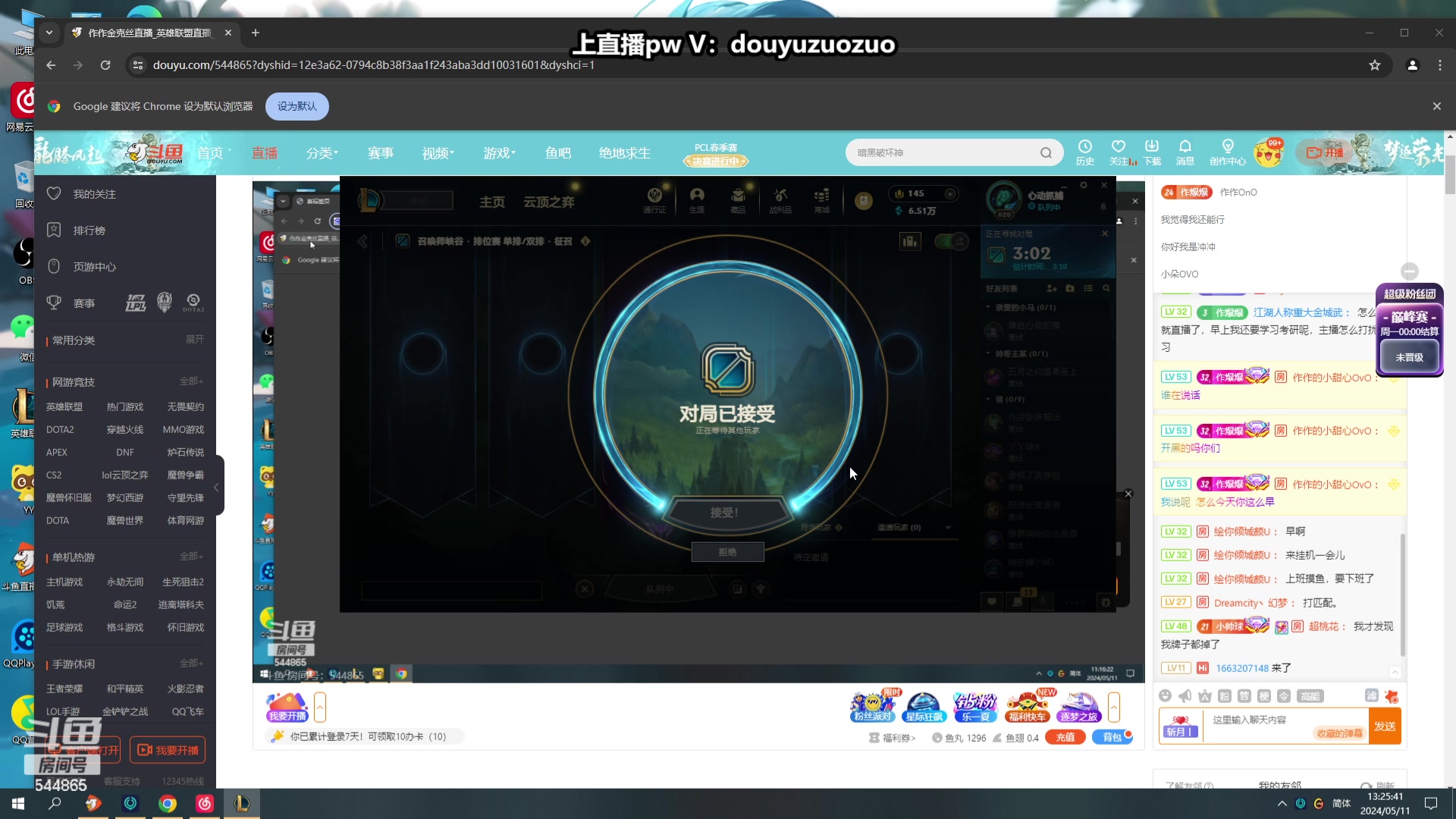Click the 下载 download icon

pyautogui.click(x=1152, y=152)
